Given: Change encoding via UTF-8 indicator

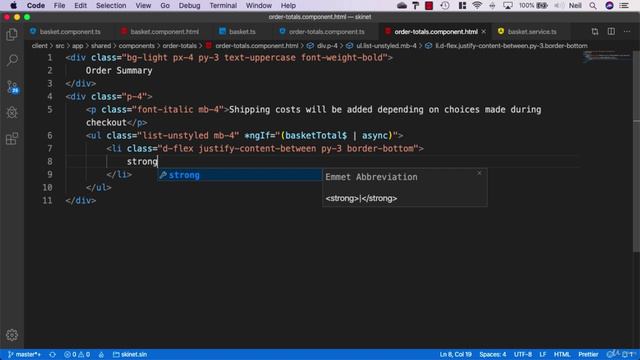Looking at the screenshot, I should (x=522, y=354).
